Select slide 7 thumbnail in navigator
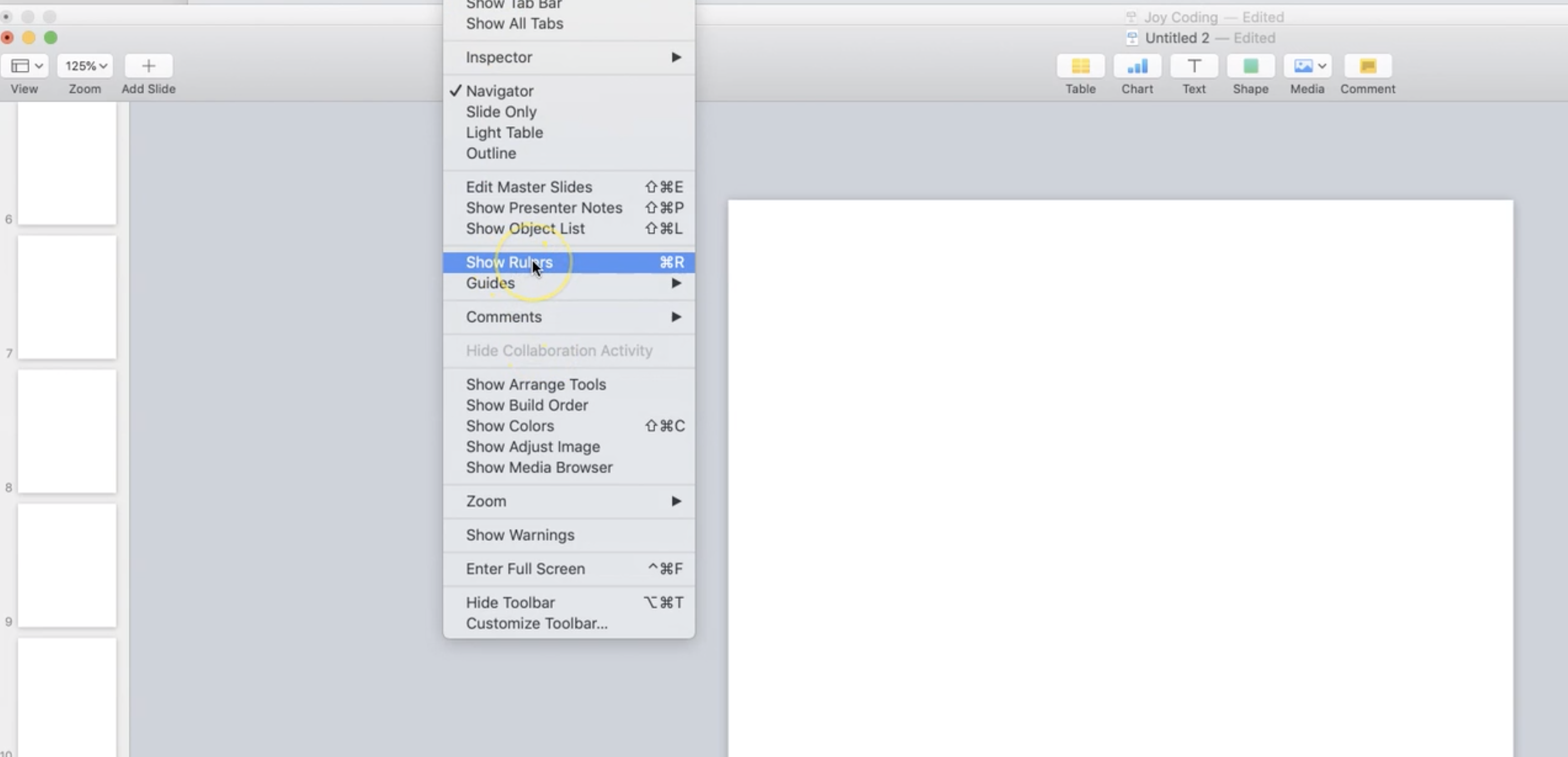The image size is (1568, 757). click(x=67, y=298)
